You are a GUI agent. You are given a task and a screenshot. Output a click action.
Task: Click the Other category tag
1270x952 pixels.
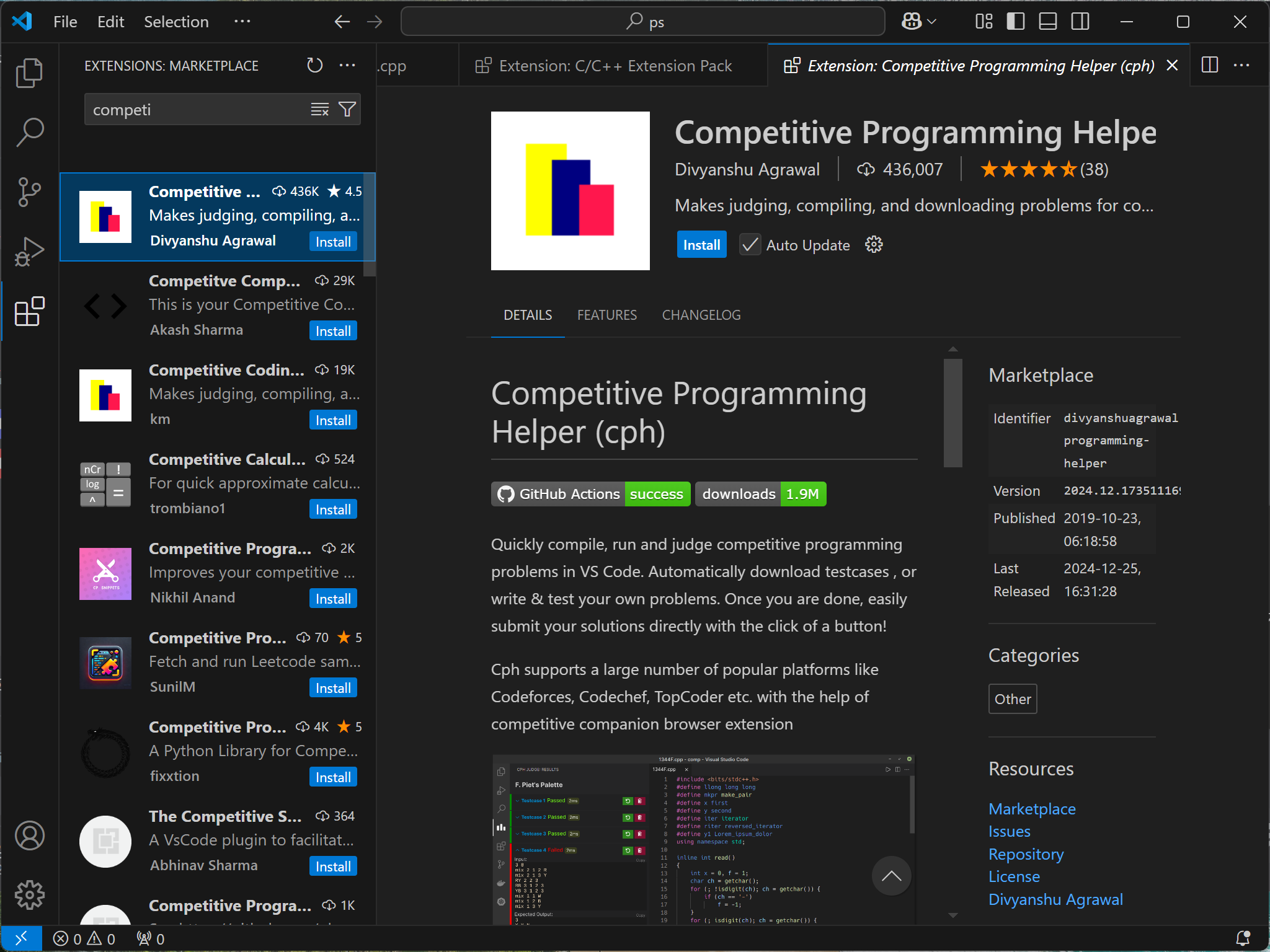1013,699
